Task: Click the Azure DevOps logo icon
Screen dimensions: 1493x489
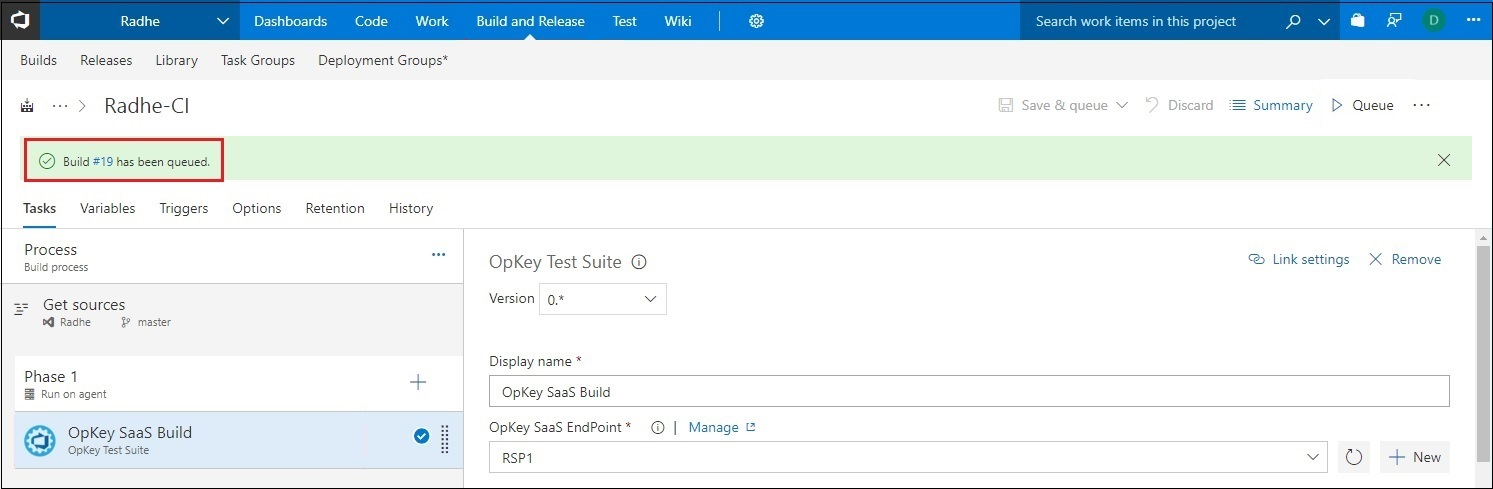Action: pyautogui.click(x=20, y=21)
